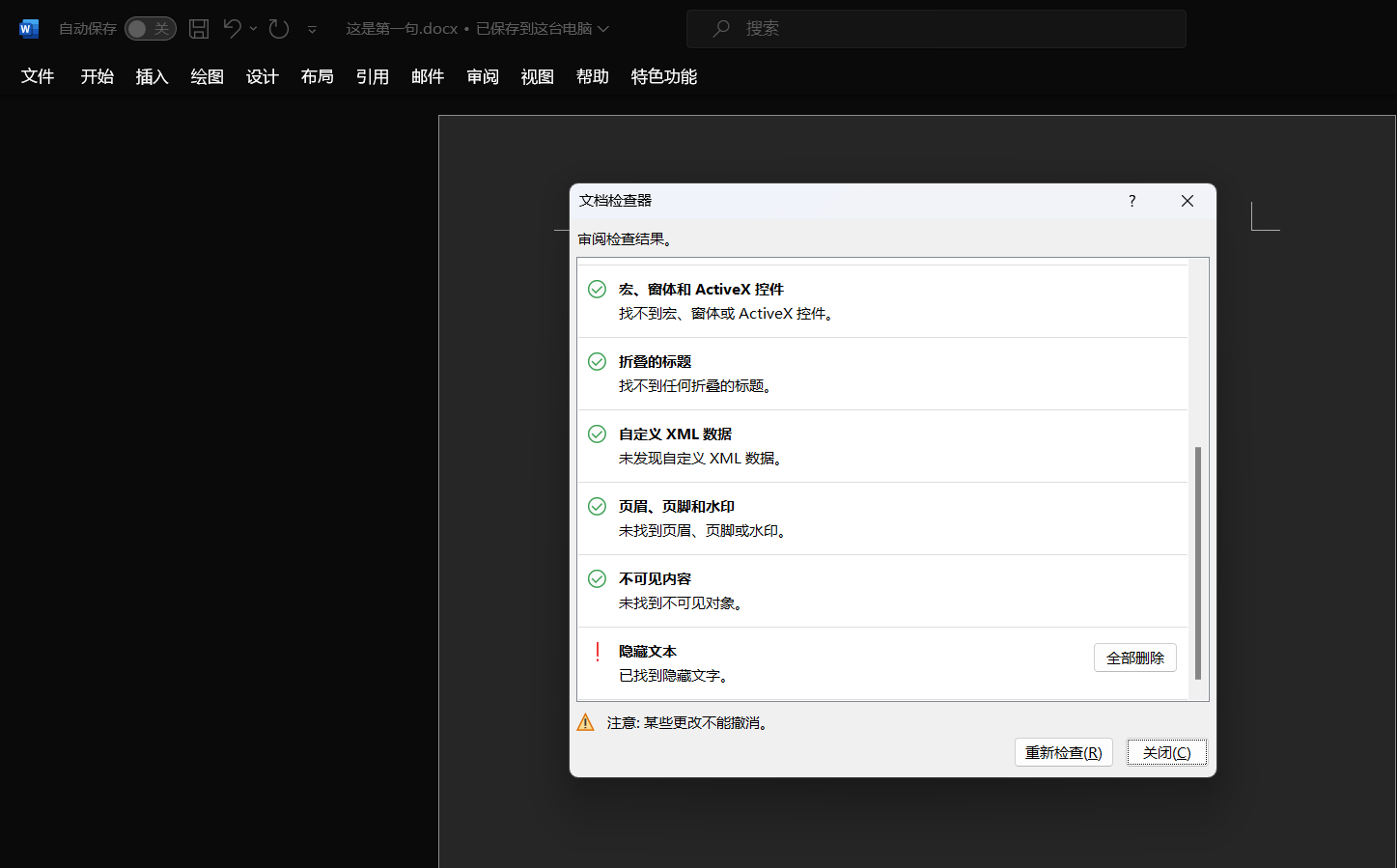Toggle the AutoSave switch
Viewport: 1397px width, 868px height.
click(x=151, y=29)
